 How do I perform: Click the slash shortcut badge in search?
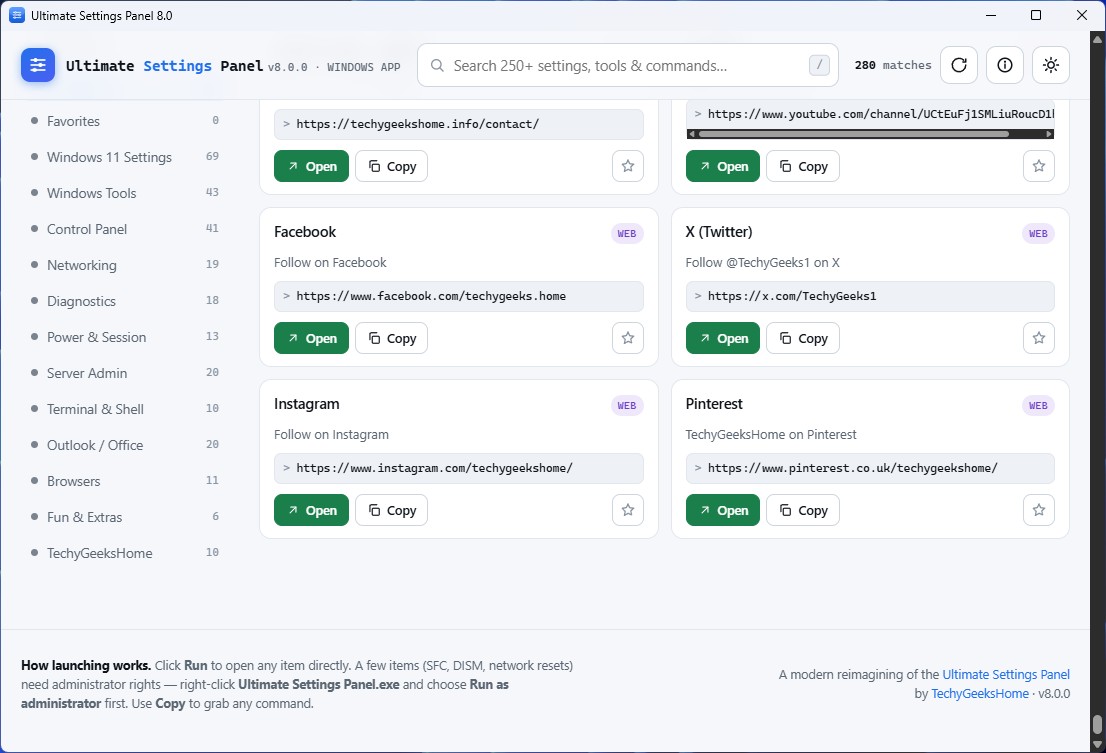[819, 65]
